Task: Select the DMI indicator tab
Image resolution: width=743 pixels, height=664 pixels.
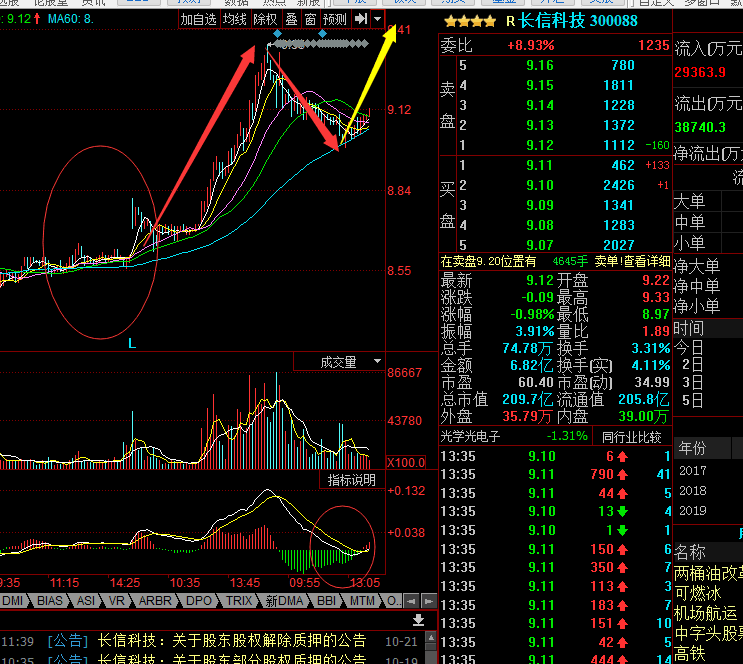Action: 14,601
